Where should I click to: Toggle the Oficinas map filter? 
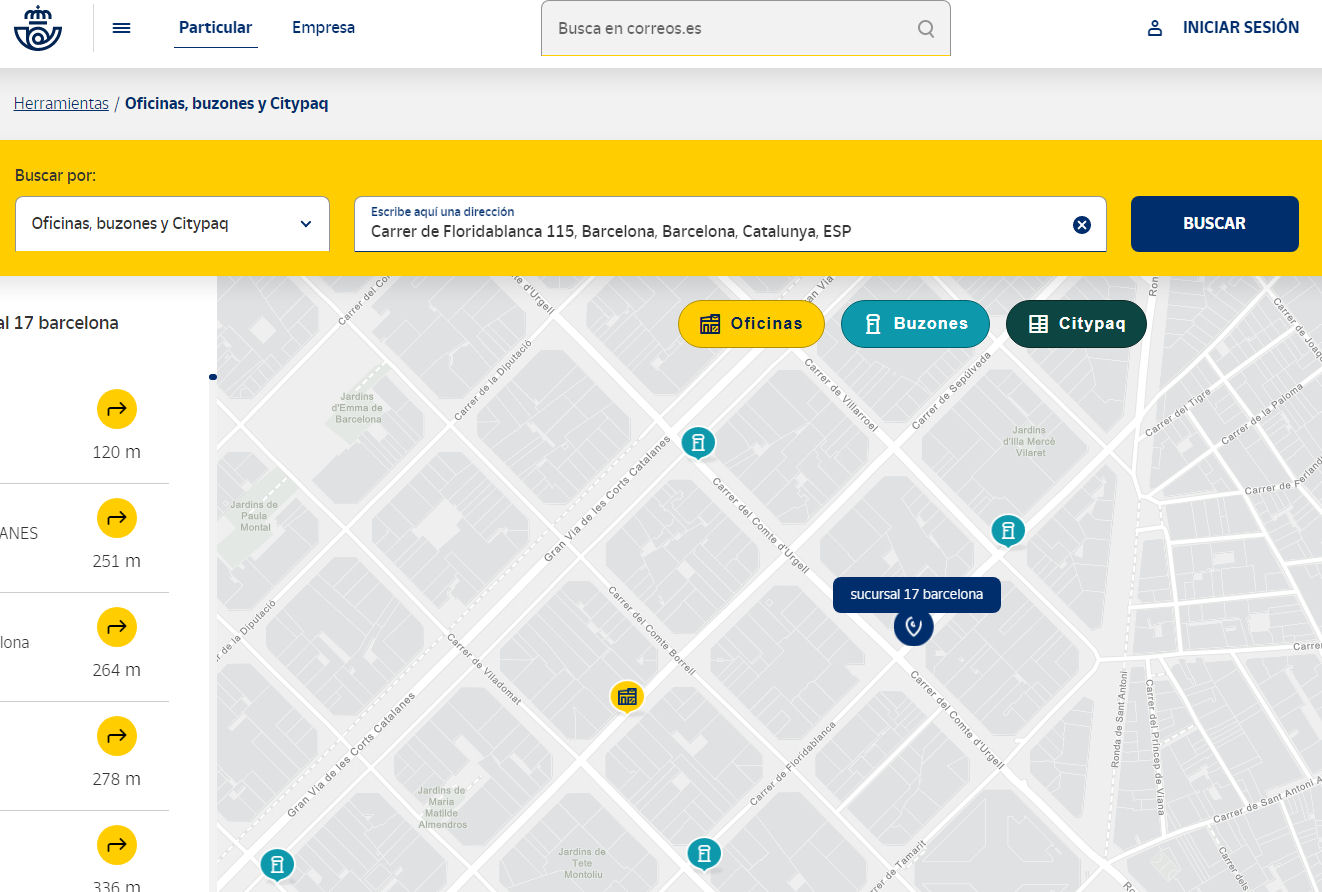(751, 324)
